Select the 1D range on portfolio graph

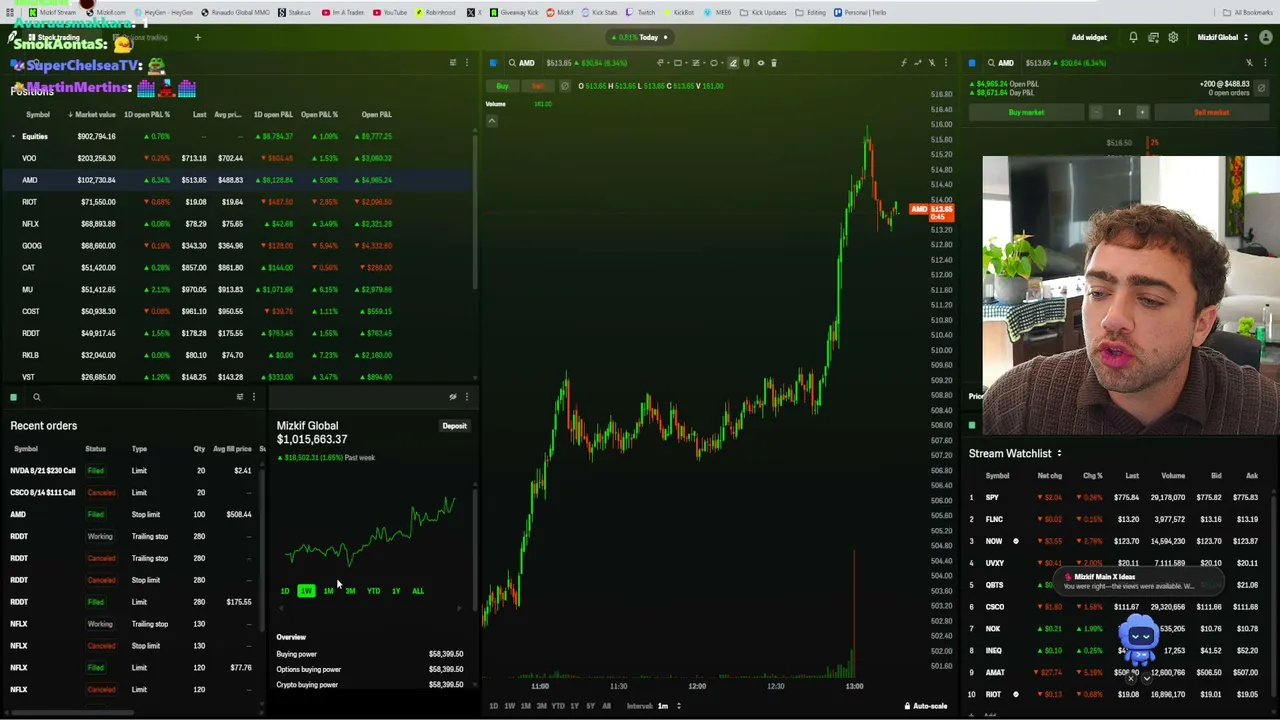[285, 591]
